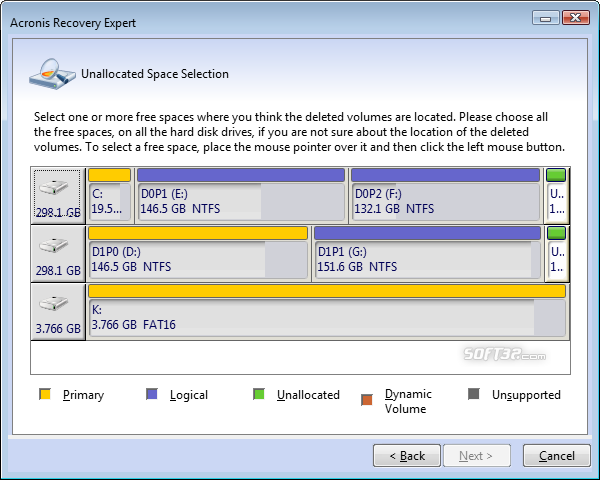This screenshot has width=600, height=480.
Task: Click the gray Unsupported legend swatch
Action: pos(474,394)
